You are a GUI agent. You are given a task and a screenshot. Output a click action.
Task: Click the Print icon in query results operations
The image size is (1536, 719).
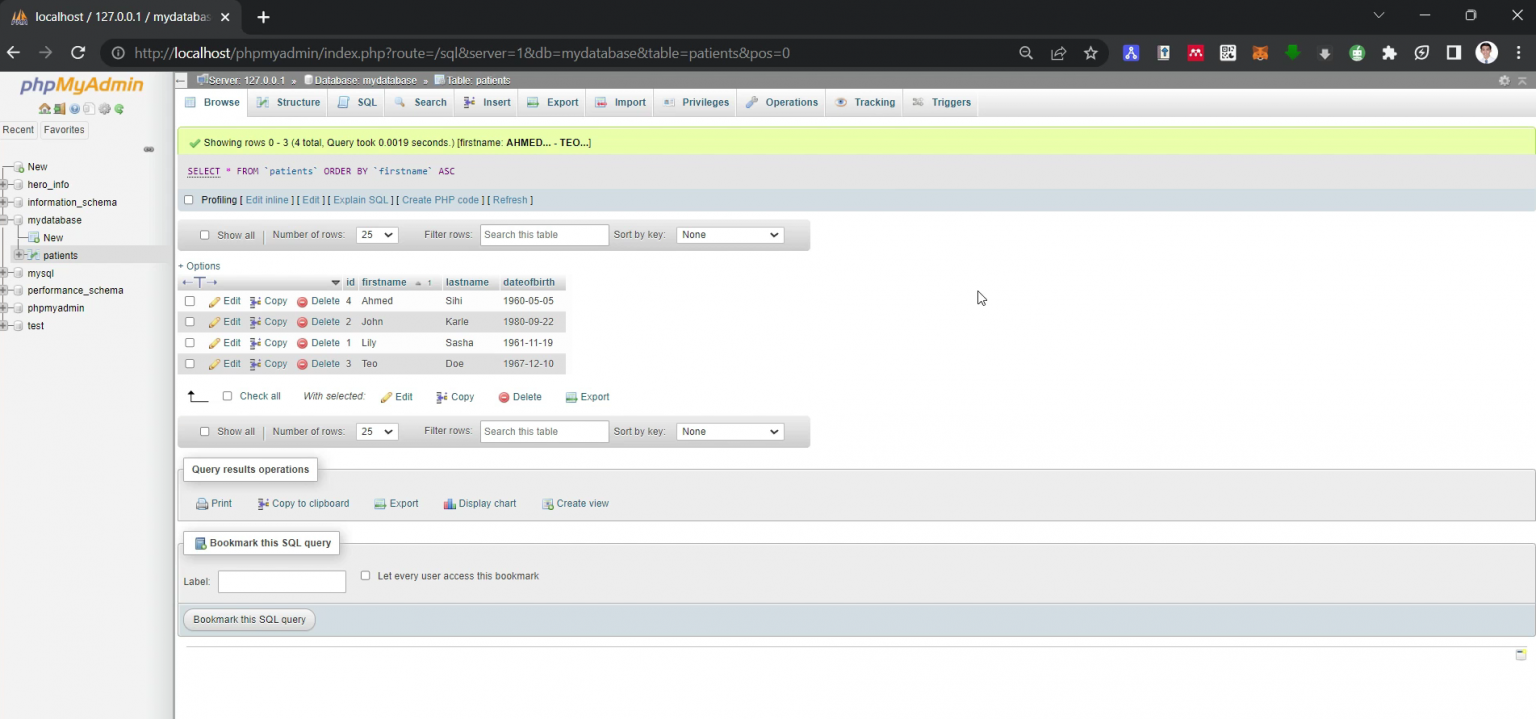coord(202,504)
